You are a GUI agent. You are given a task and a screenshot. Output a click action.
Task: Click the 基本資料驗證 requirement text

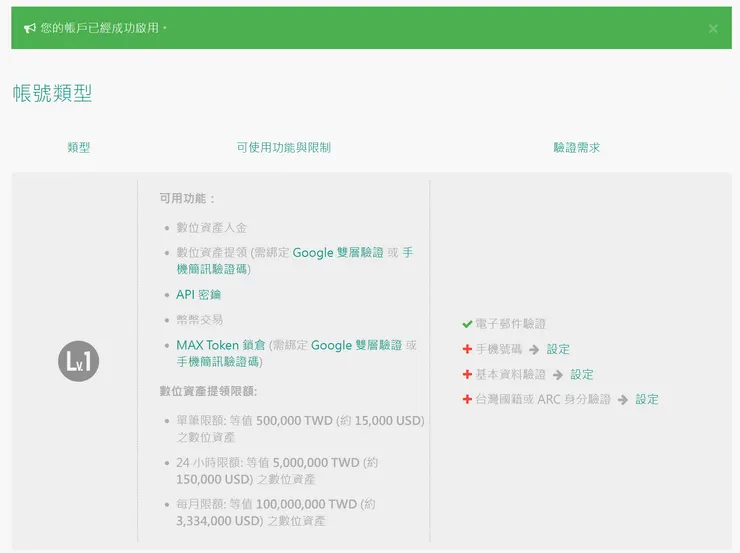tap(511, 374)
